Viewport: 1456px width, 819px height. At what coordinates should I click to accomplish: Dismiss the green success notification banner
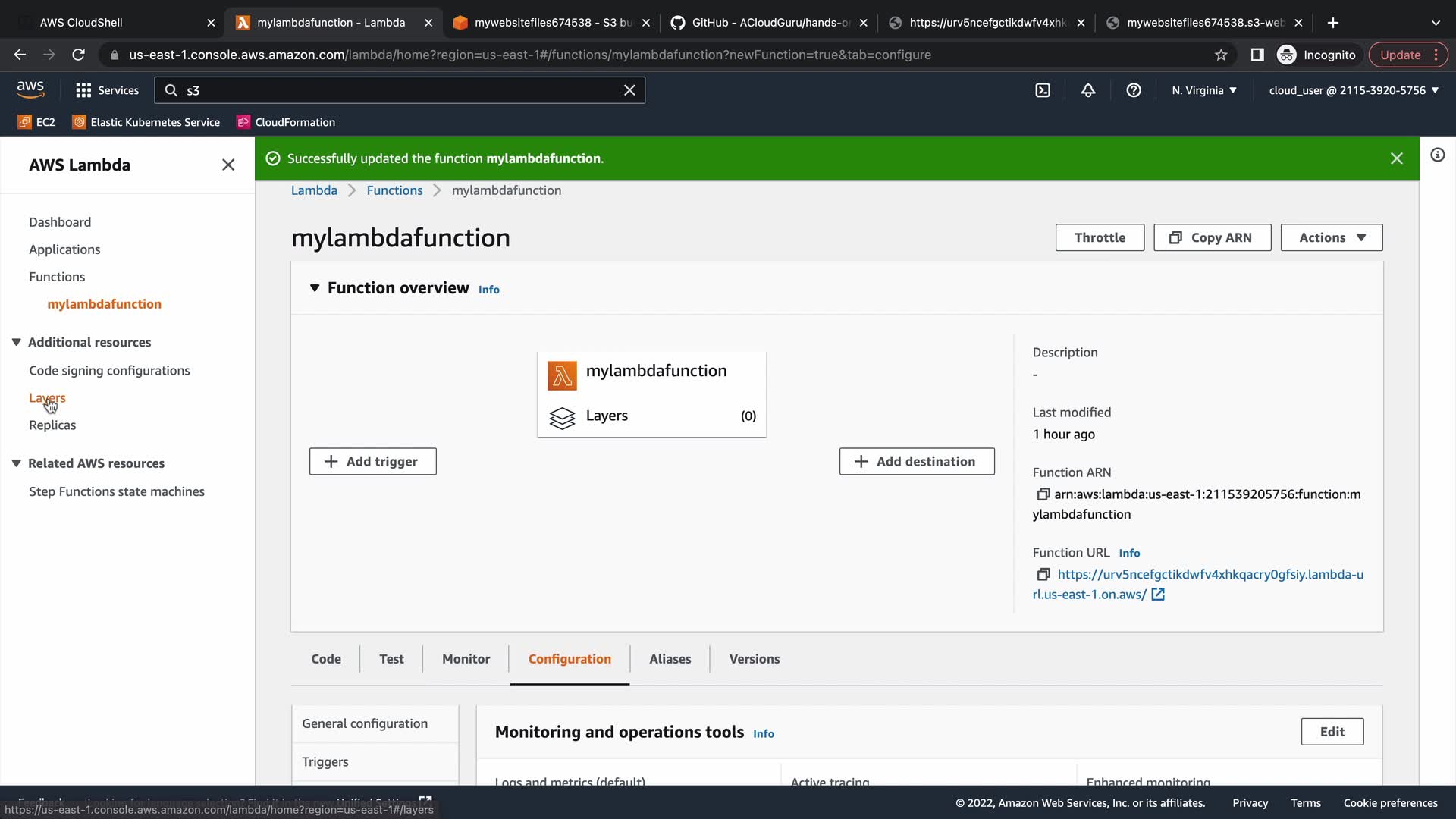pos(1396,158)
